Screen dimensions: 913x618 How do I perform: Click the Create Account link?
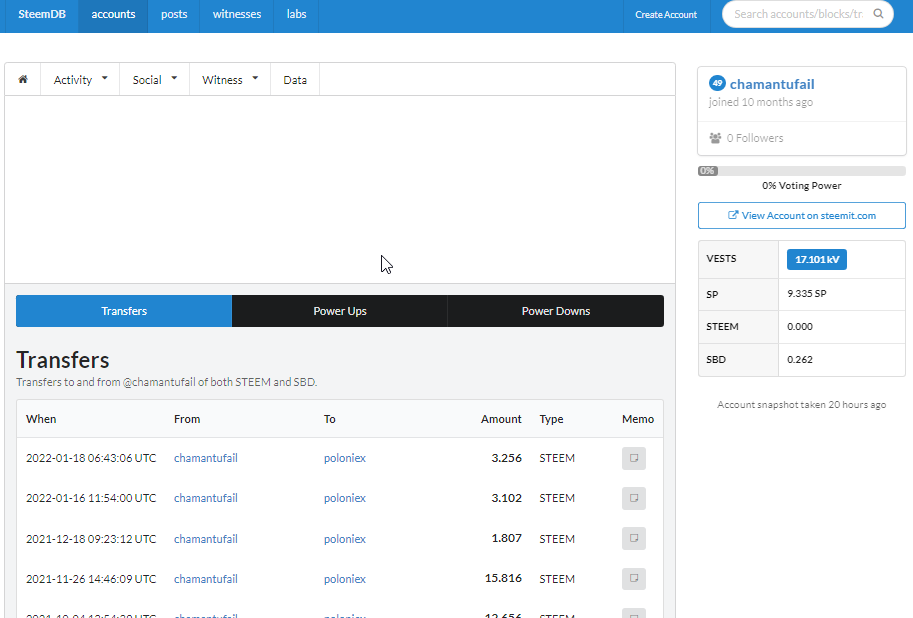click(666, 15)
